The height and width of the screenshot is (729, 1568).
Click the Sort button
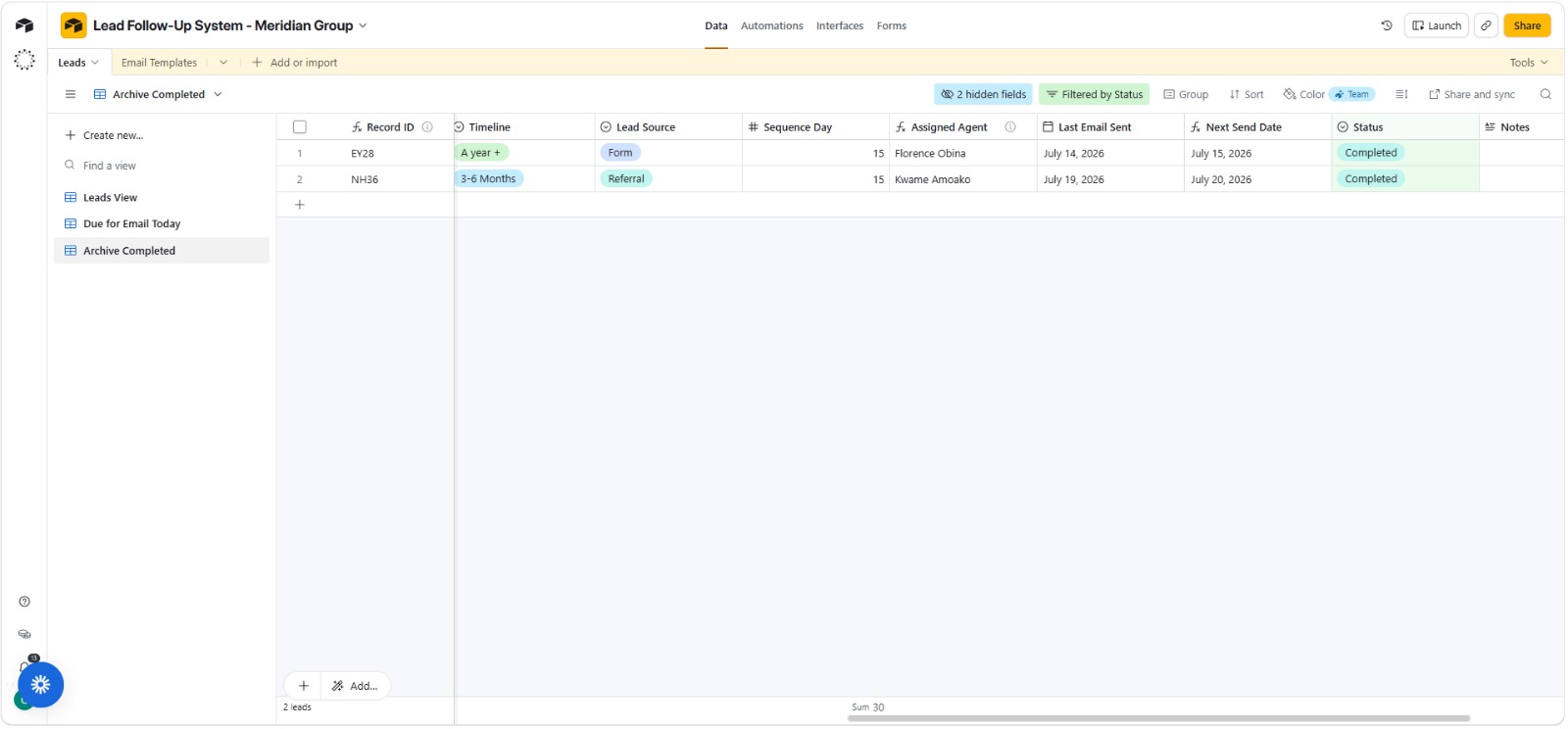tap(1247, 94)
